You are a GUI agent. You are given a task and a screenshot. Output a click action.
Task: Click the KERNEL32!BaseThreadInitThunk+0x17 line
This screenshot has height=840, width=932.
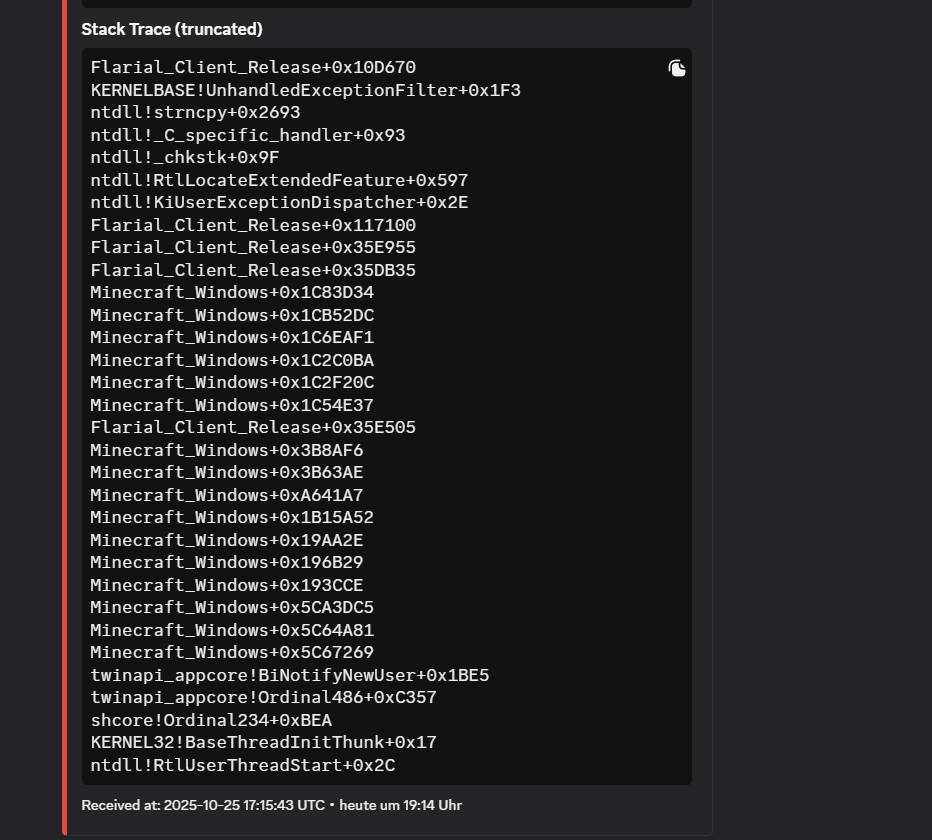264,743
